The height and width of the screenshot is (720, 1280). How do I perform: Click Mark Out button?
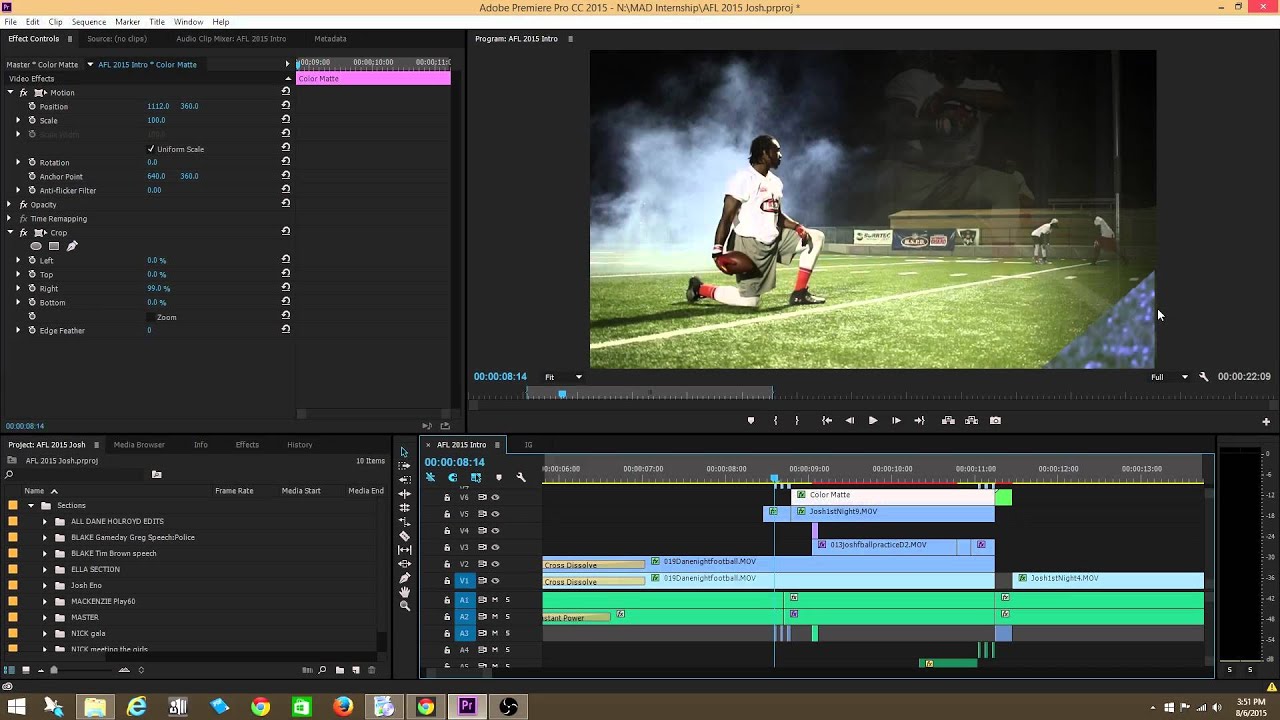click(x=797, y=421)
